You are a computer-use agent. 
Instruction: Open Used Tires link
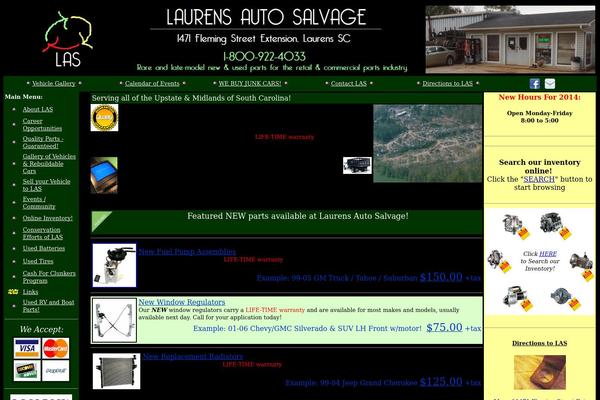(38, 261)
